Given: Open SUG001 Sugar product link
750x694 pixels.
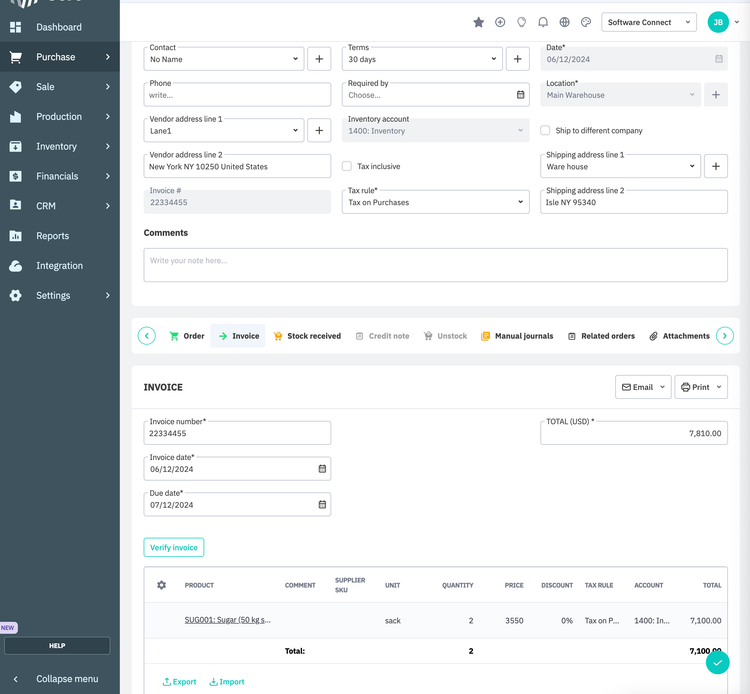Looking at the screenshot, I should [227, 620].
